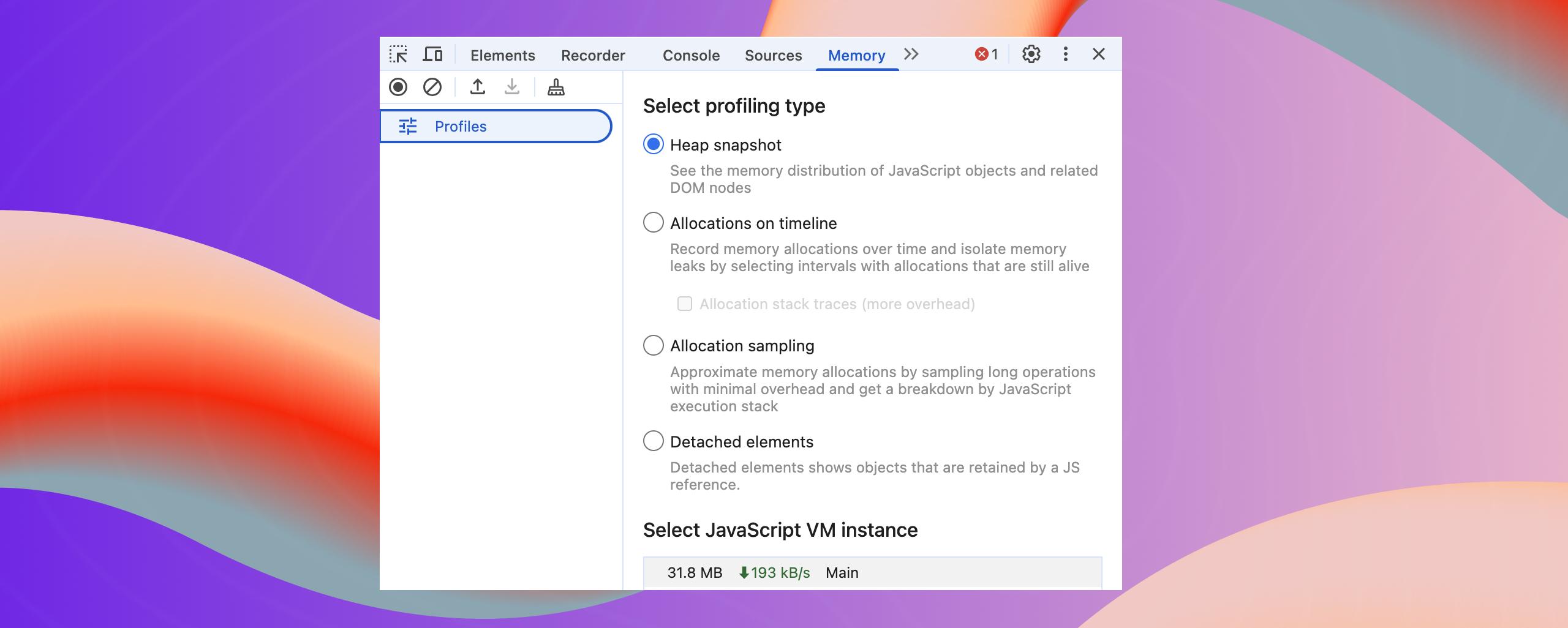This screenshot has width=1568, height=628.
Task: Switch to the Elements tab
Action: (x=502, y=56)
